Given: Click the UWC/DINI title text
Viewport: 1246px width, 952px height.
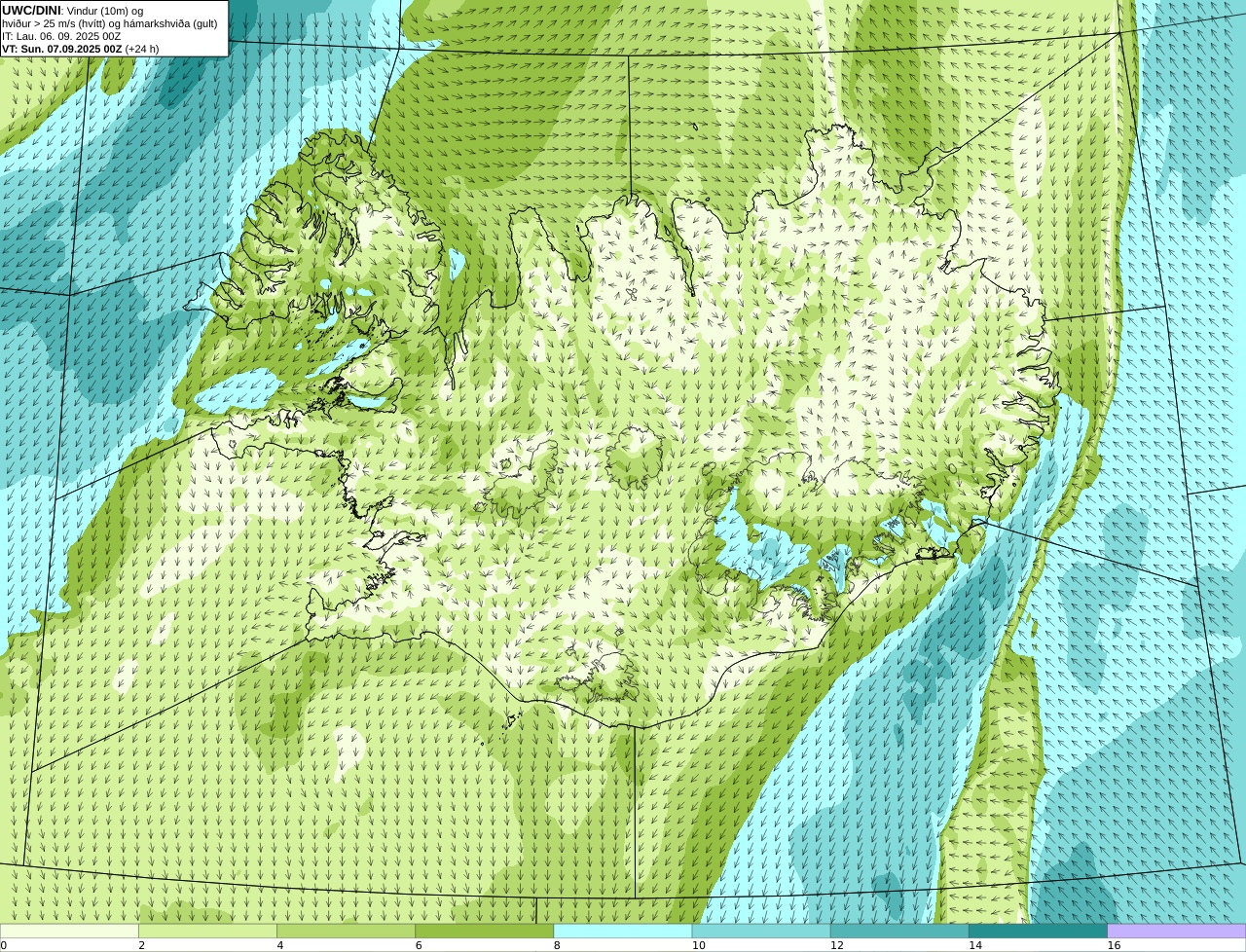Looking at the screenshot, I should click(x=31, y=11).
